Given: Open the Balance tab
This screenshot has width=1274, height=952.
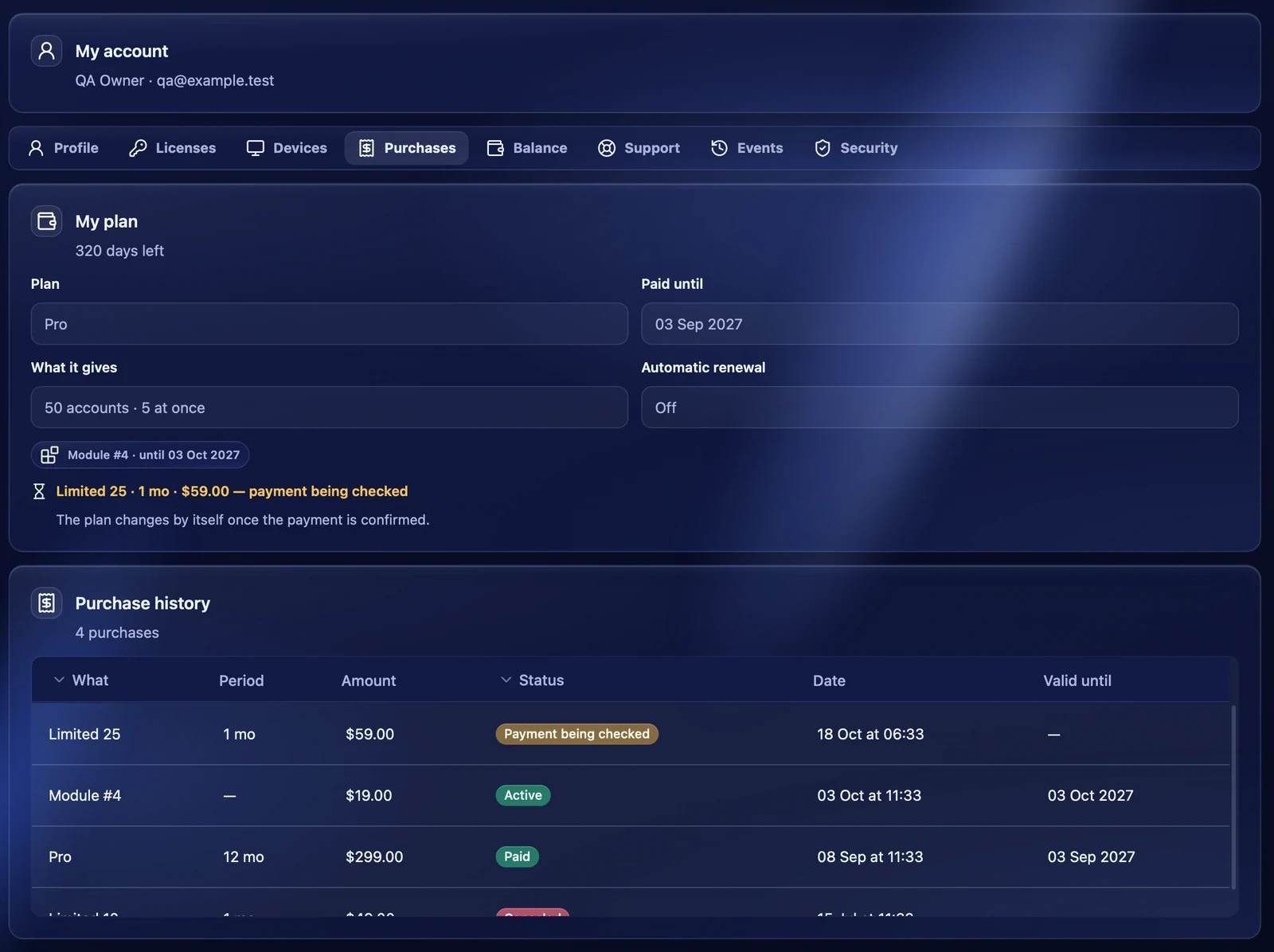Looking at the screenshot, I should (527, 148).
